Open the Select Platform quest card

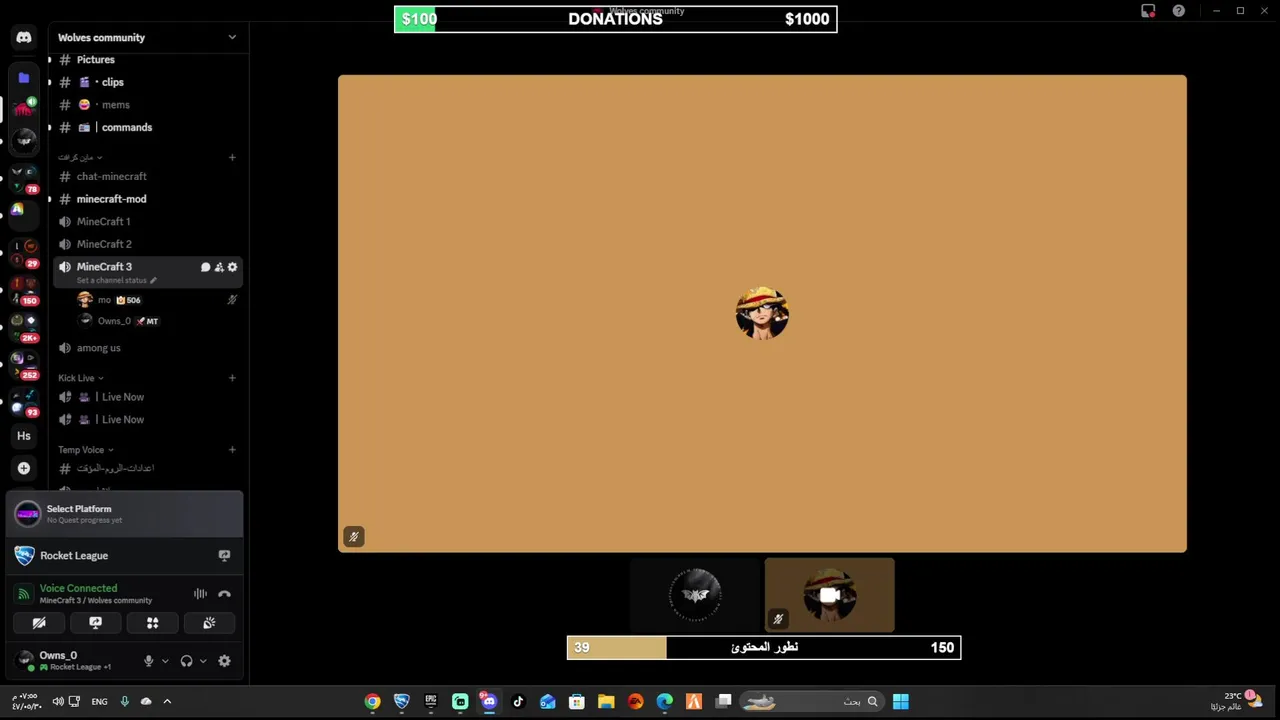point(125,514)
